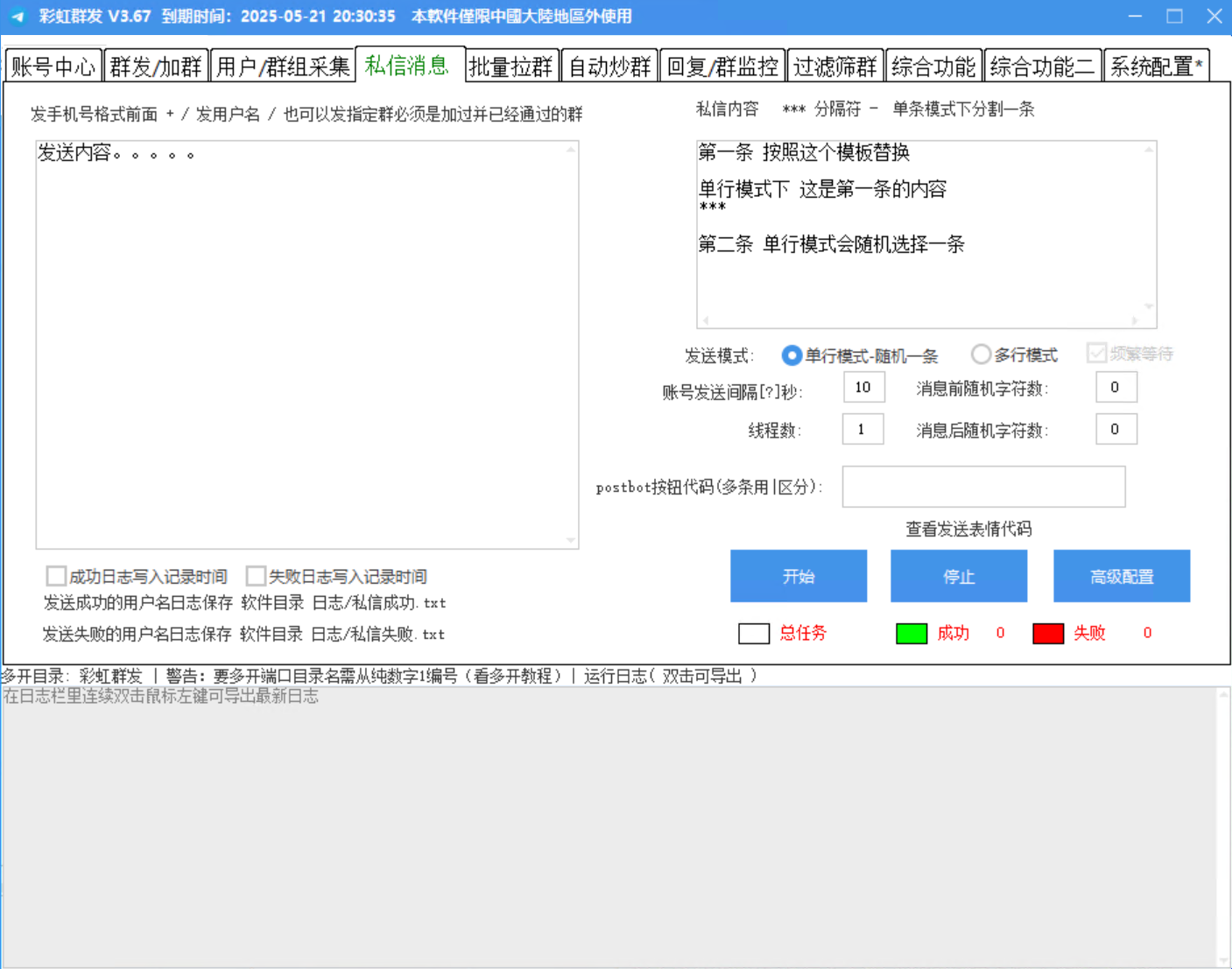Click the postbot按钮代码 input box
This screenshot has width=1232, height=969.
(983, 487)
